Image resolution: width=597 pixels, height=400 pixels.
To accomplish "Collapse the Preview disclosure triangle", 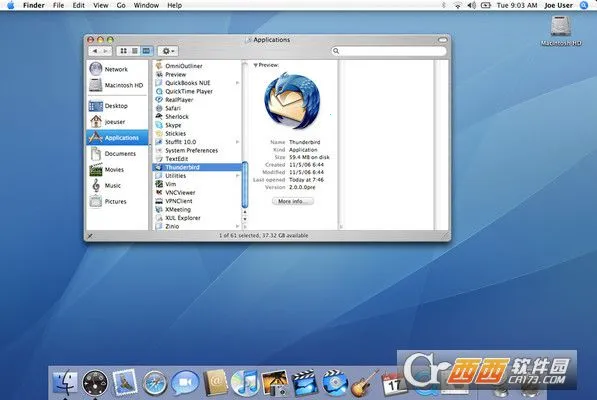I will click(x=255, y=65).
